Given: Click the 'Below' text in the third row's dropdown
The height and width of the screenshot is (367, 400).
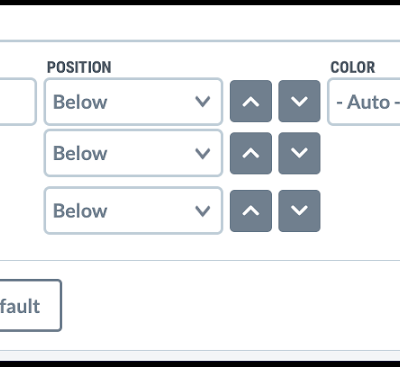Looking at the screenshot, I should coord(80,211).
